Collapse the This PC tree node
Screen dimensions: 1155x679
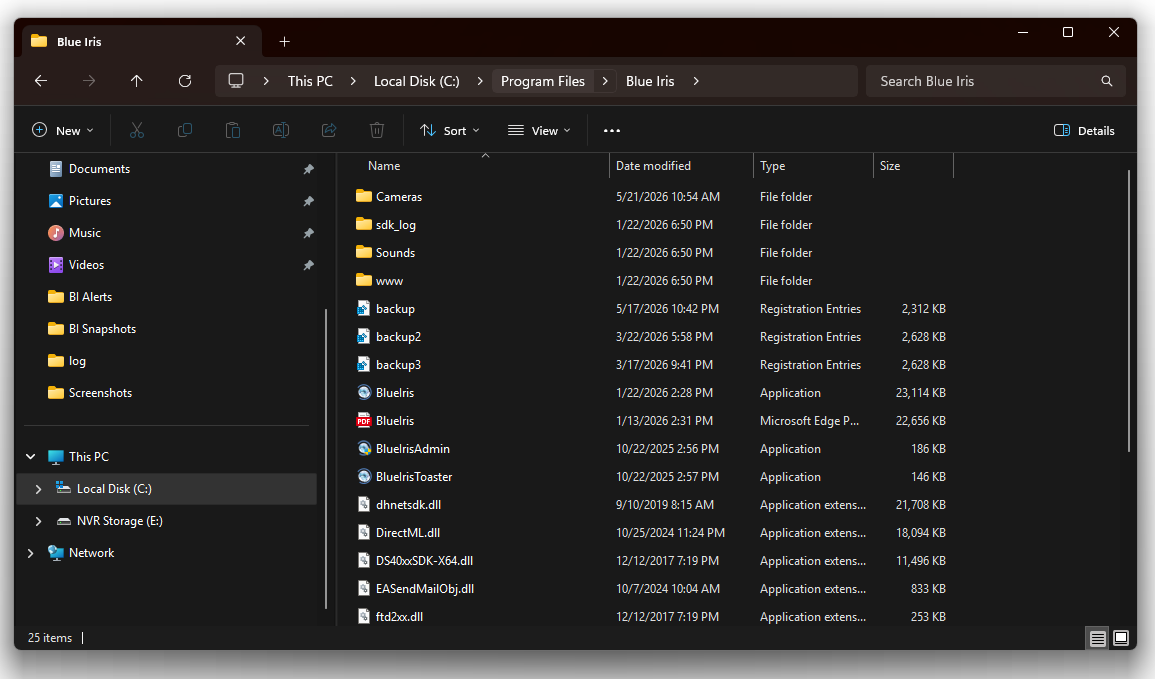31,457
